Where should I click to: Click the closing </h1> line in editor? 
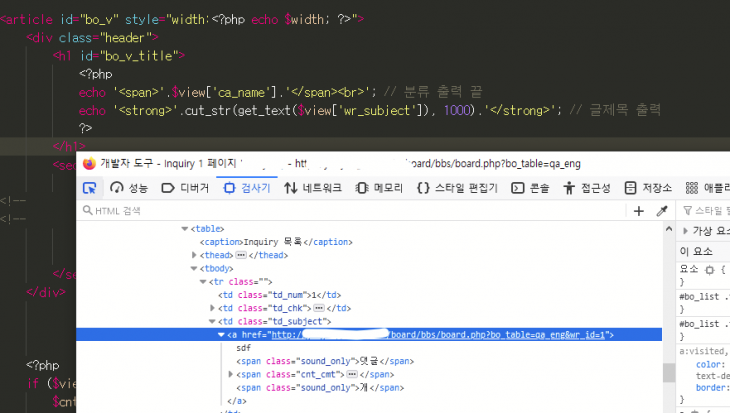[69, 146]
